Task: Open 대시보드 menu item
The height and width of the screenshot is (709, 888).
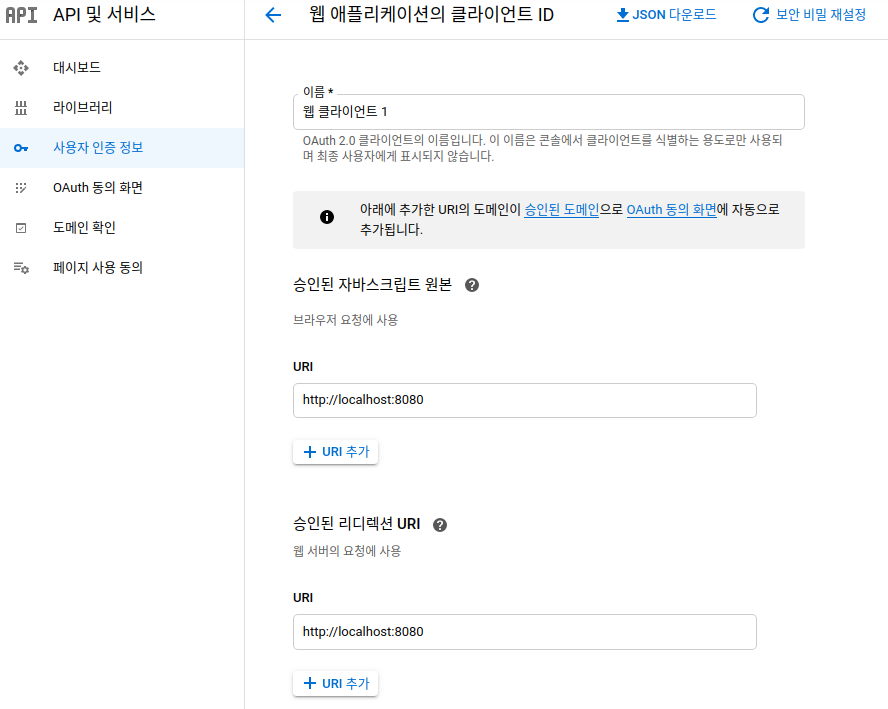Action: (77, 68)
